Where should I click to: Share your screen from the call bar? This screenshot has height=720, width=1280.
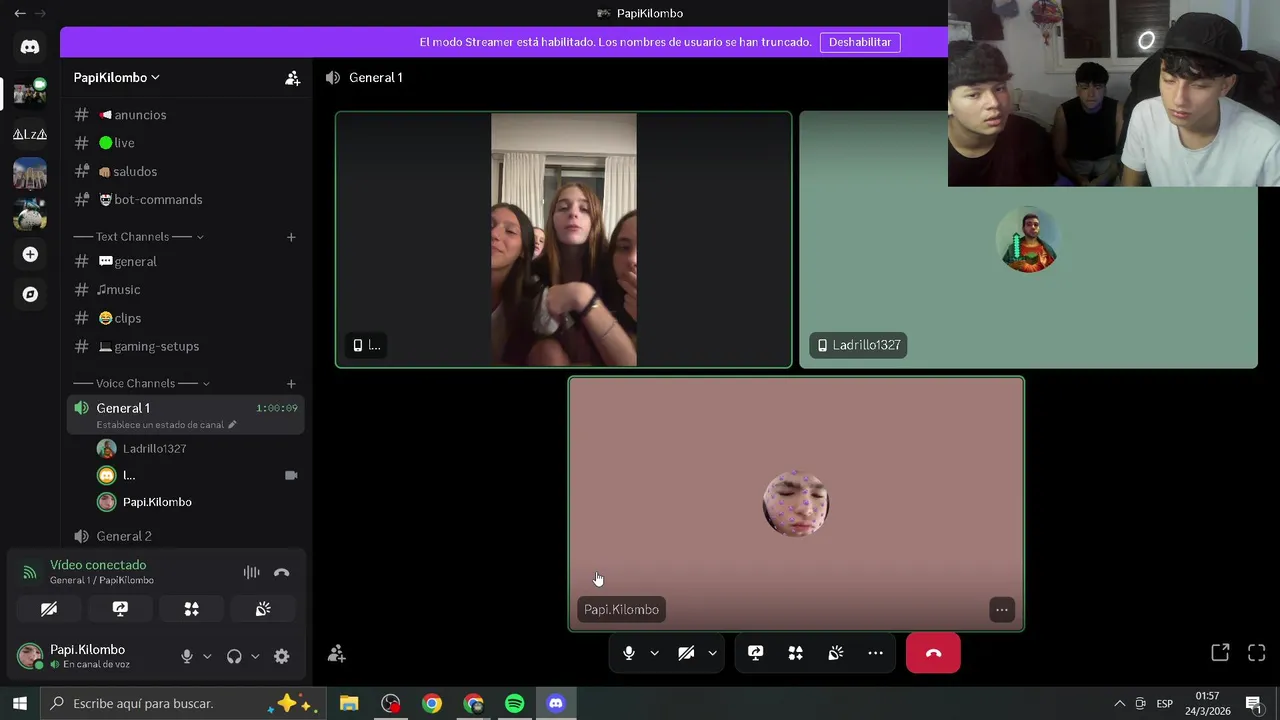(756, 653)
